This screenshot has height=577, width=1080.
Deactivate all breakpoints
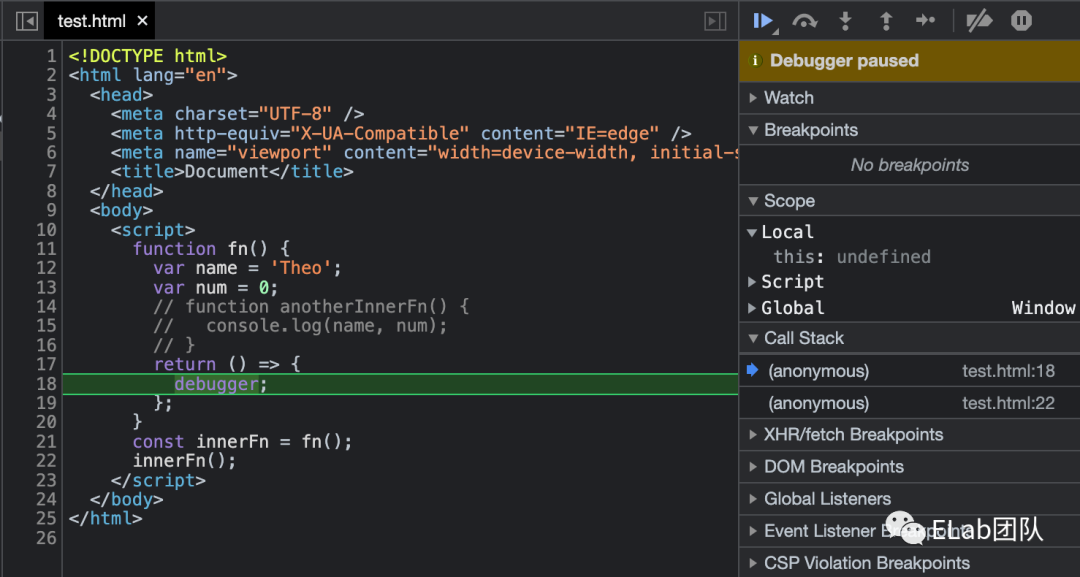(979, 21)
